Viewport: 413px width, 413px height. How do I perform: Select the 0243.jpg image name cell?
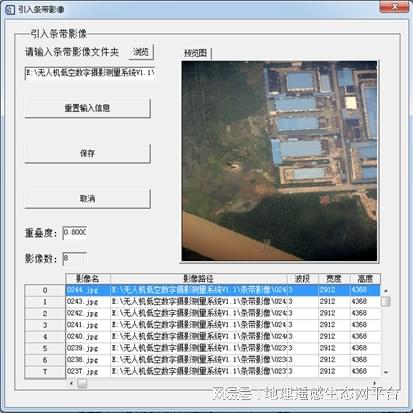click(88, 302)
